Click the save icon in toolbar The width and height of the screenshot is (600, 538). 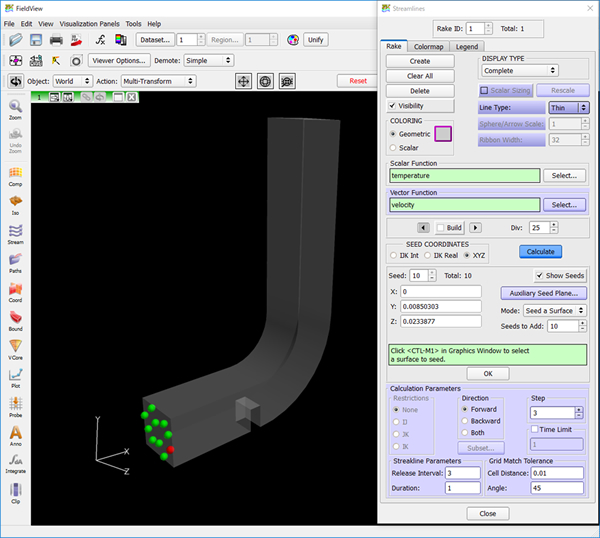(x=36, y=40)
